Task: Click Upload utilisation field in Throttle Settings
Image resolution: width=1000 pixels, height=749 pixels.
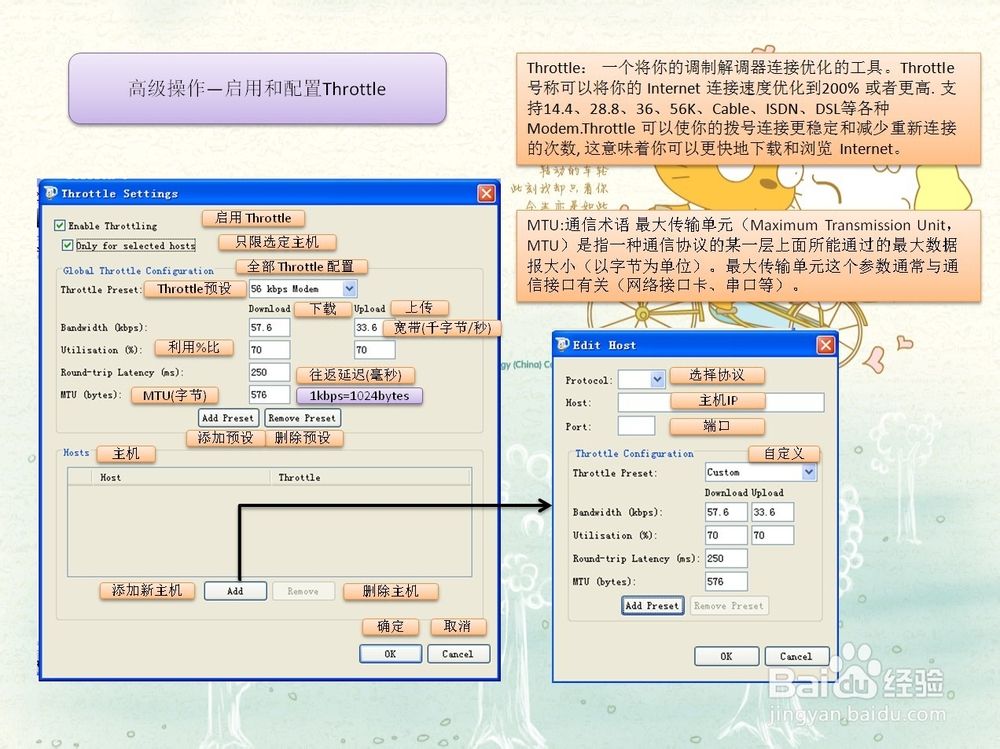Action: click(374, 350)
